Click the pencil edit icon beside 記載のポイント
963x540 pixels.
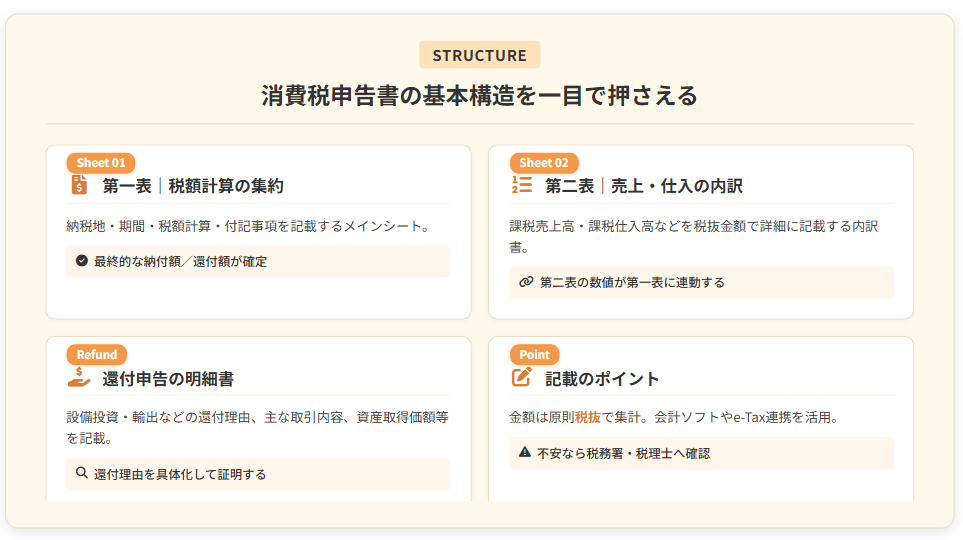pos(521,378)
